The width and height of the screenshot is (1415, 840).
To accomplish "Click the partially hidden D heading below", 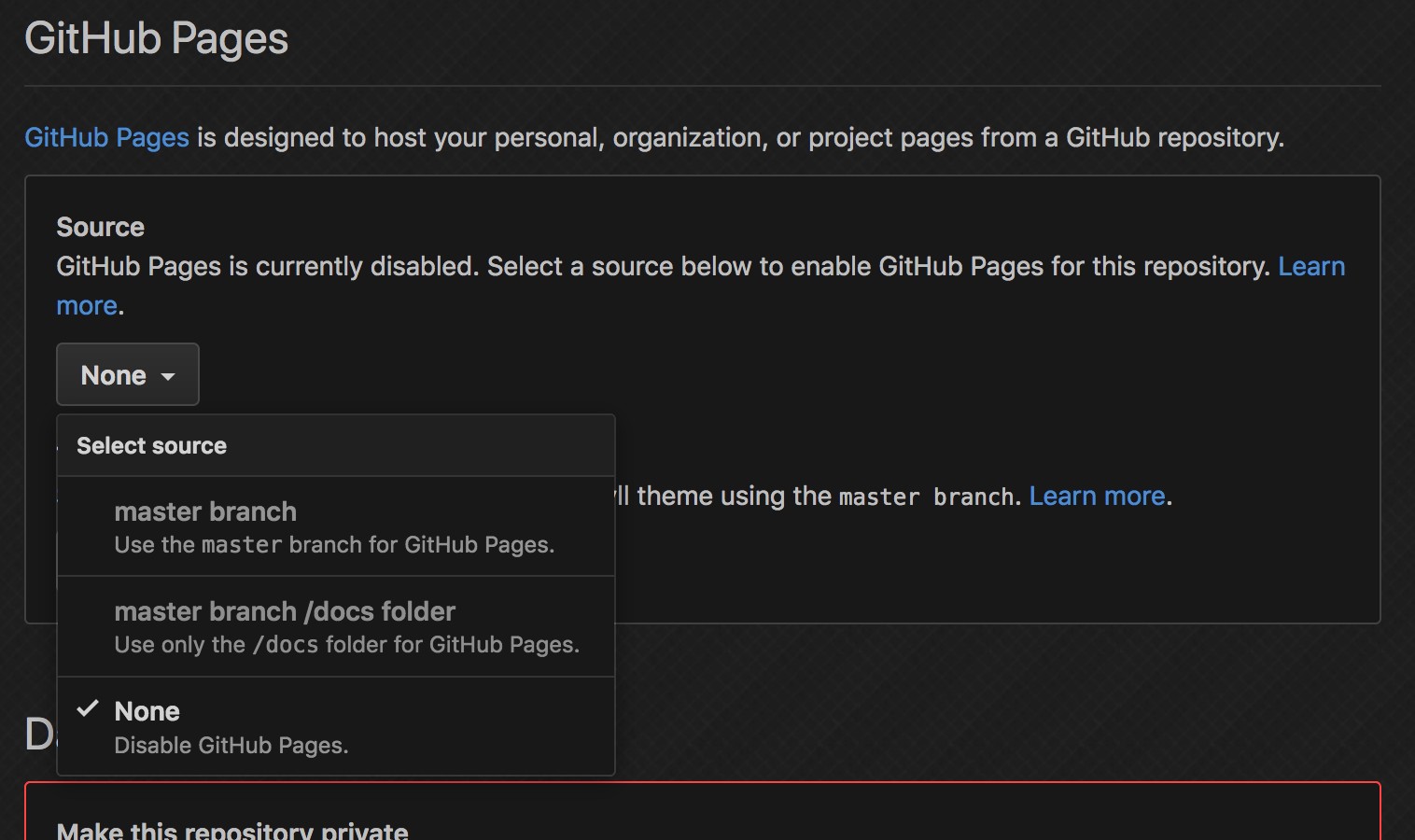I will [37, 733].
